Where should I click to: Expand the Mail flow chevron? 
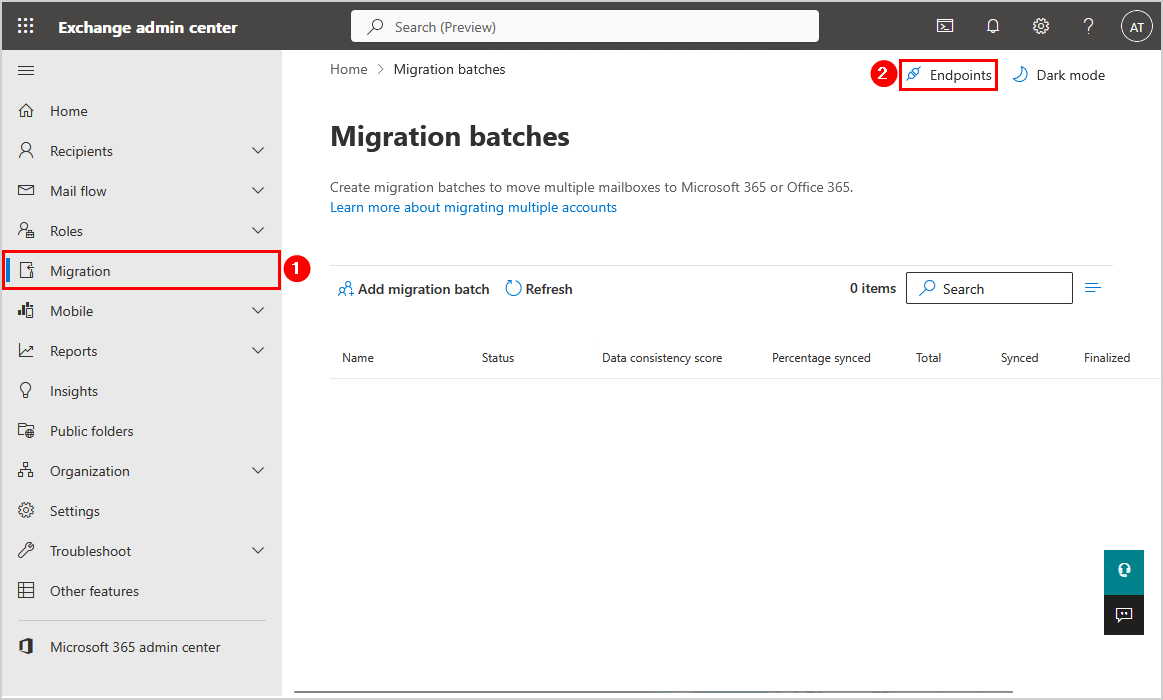click(x=258, y=191)
